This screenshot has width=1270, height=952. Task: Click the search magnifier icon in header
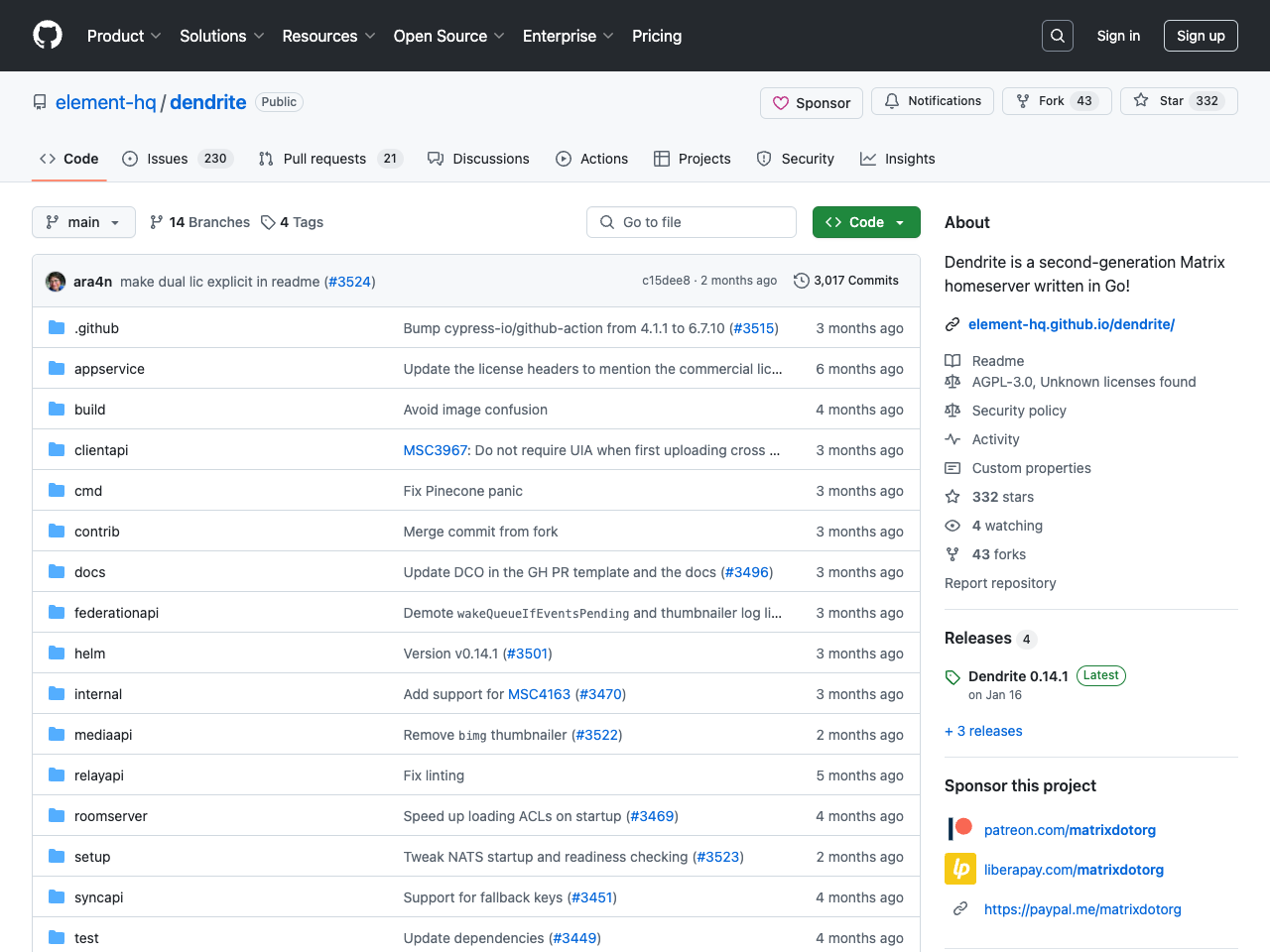click(x=1058, y=36)
